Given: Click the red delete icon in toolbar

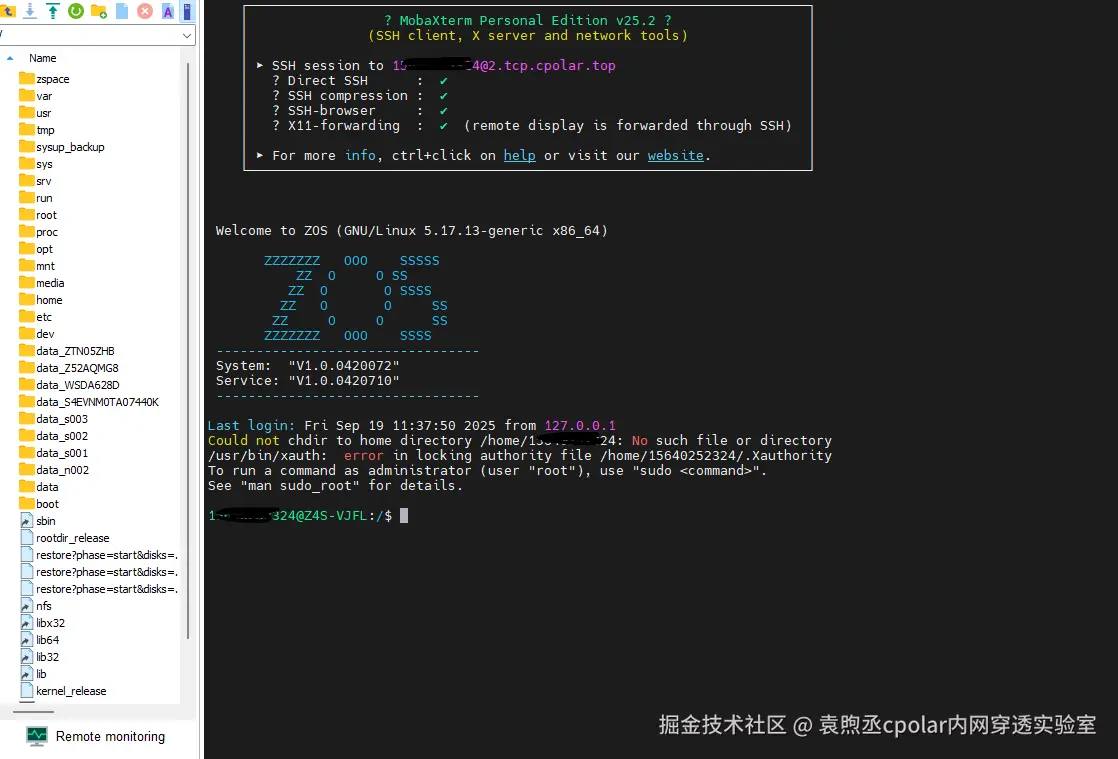Looking at the screenshot, I should [x=145, y=11].
